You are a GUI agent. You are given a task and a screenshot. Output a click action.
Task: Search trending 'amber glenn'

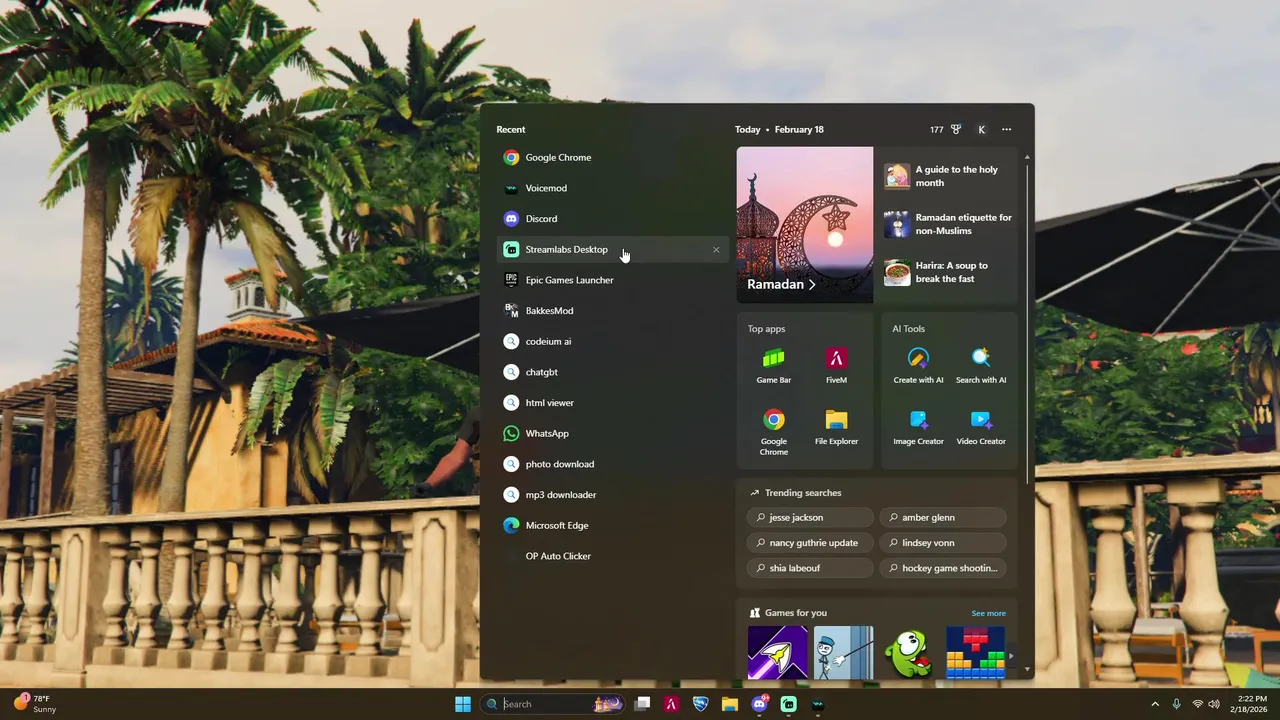click(x=943, y=518)
